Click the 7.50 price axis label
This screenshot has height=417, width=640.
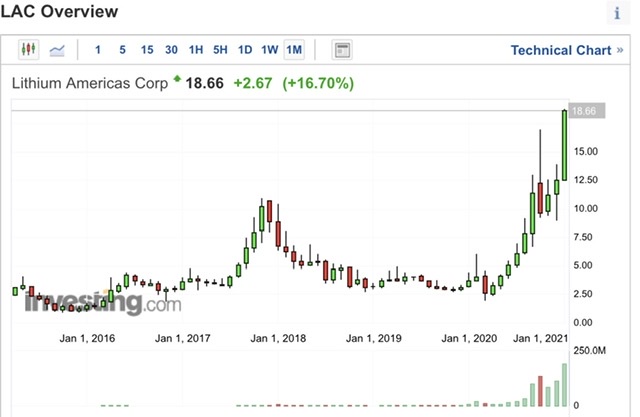(x=583, y=237)
